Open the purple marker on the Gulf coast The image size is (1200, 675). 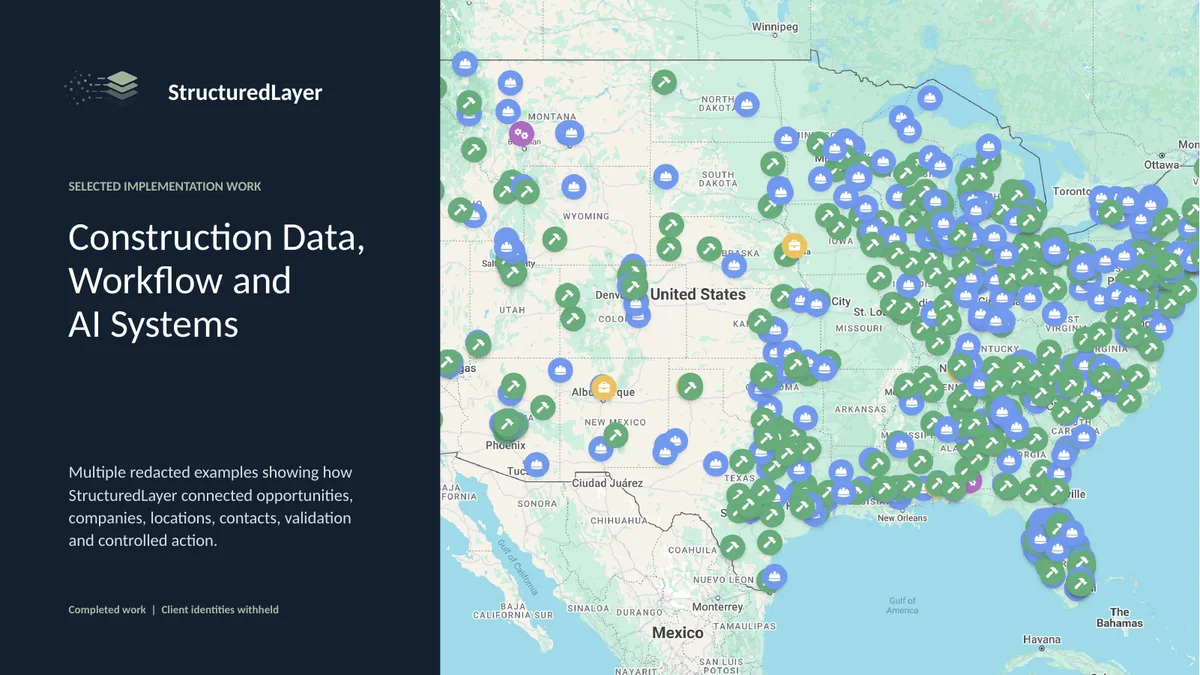click(970, 481)
